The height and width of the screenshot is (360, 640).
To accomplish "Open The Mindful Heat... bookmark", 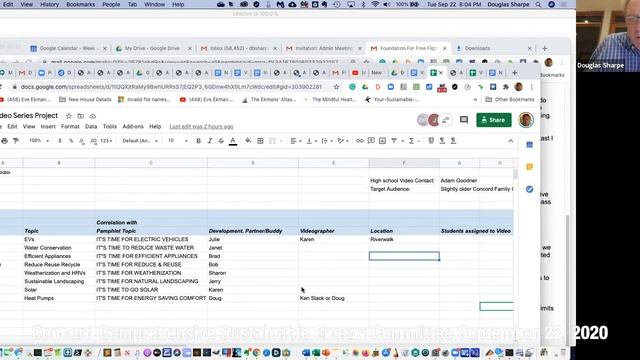I will point(331,100).
